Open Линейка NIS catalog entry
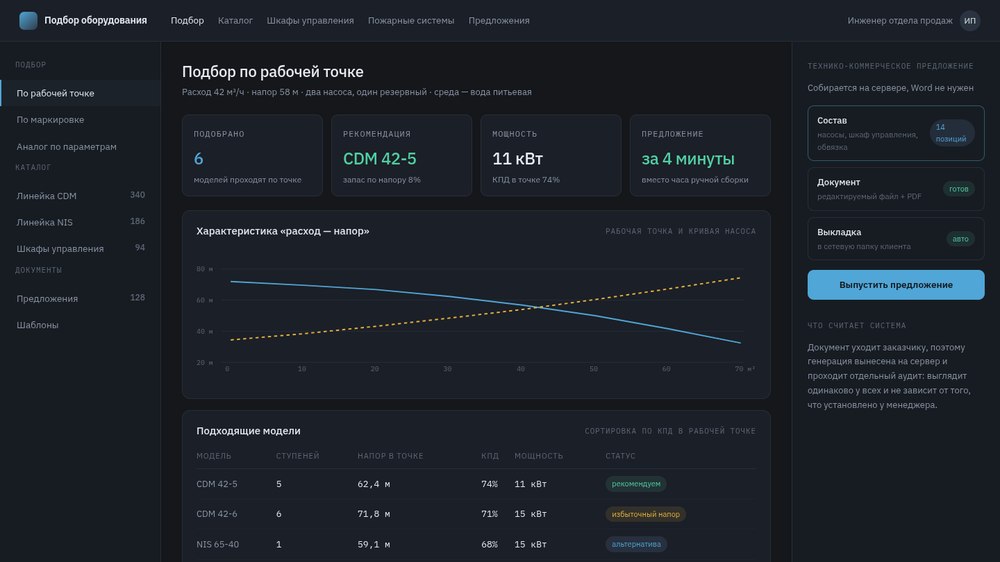The height and width of the screenshot is (562, 1000). (80, 222)
